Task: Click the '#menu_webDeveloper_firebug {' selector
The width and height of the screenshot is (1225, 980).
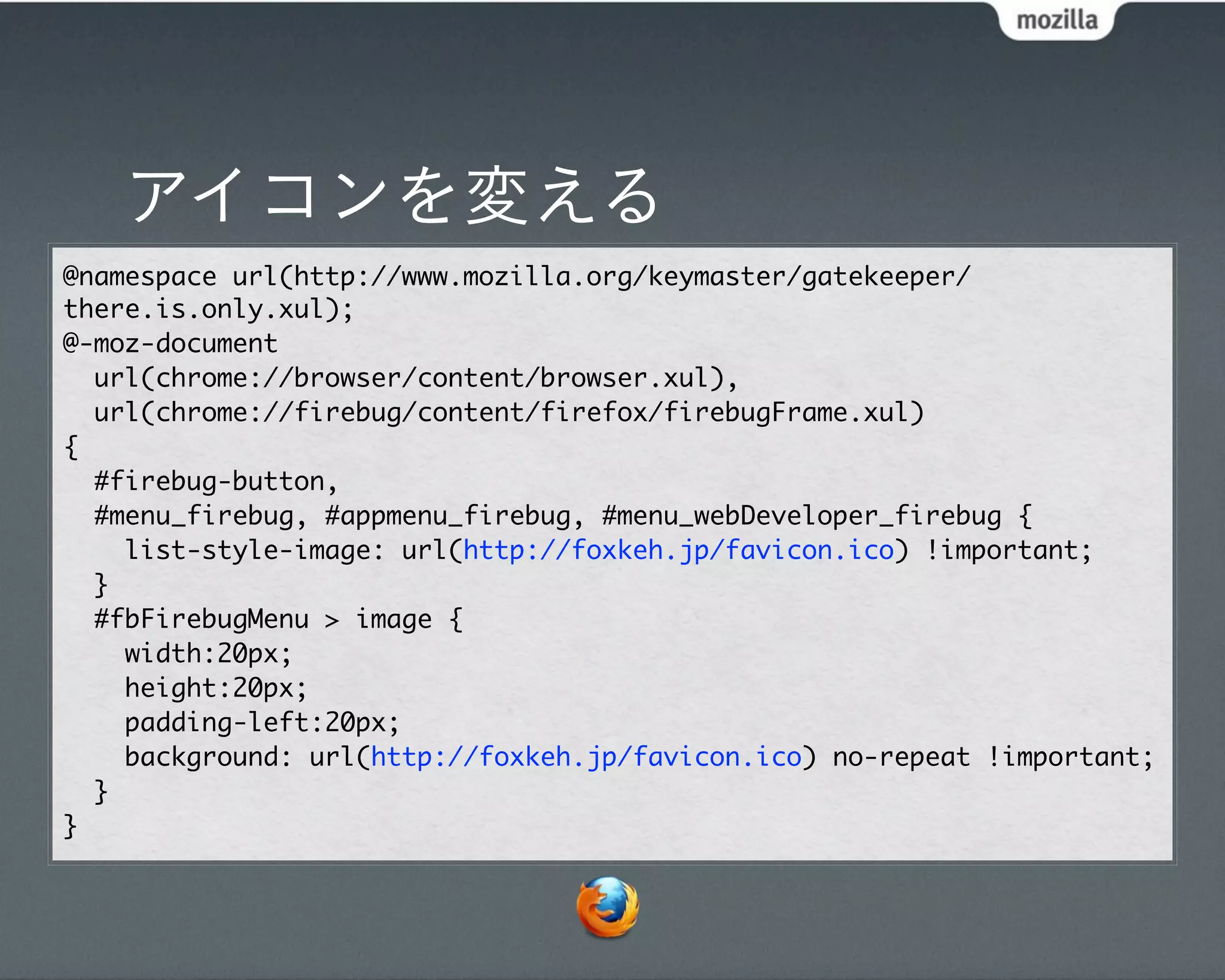Action: click(x=817, y=516)
